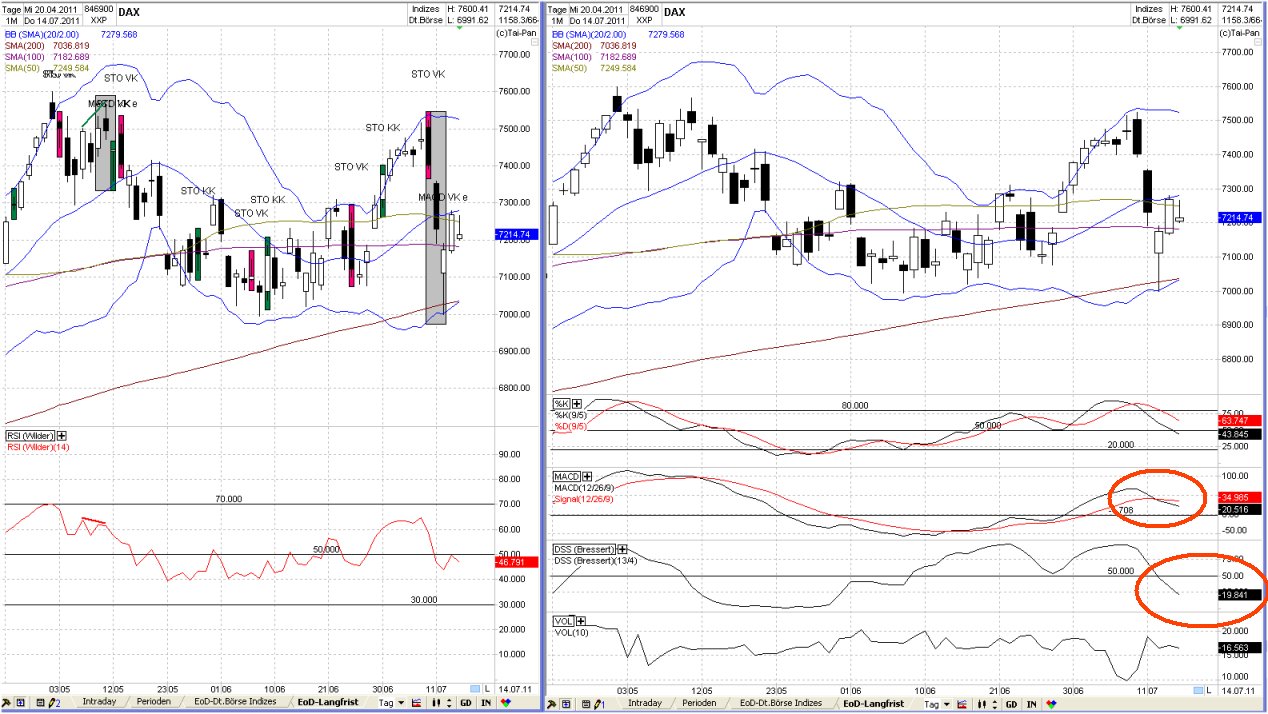Click the colored diamond icon at bottom right
Screen dimensions: 1268x714
pos(1051,703)
